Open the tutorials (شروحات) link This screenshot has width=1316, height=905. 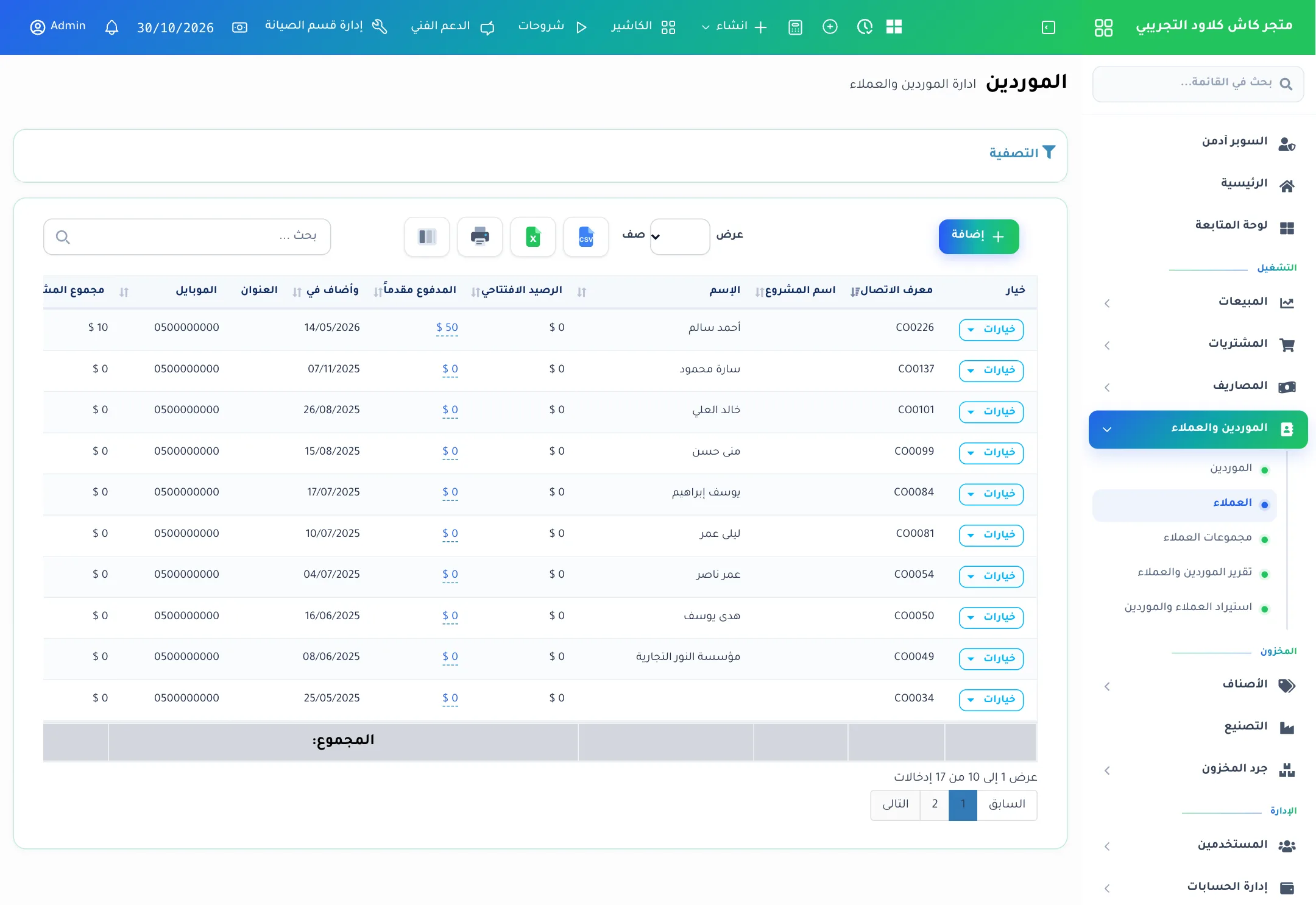pos(553,27)
